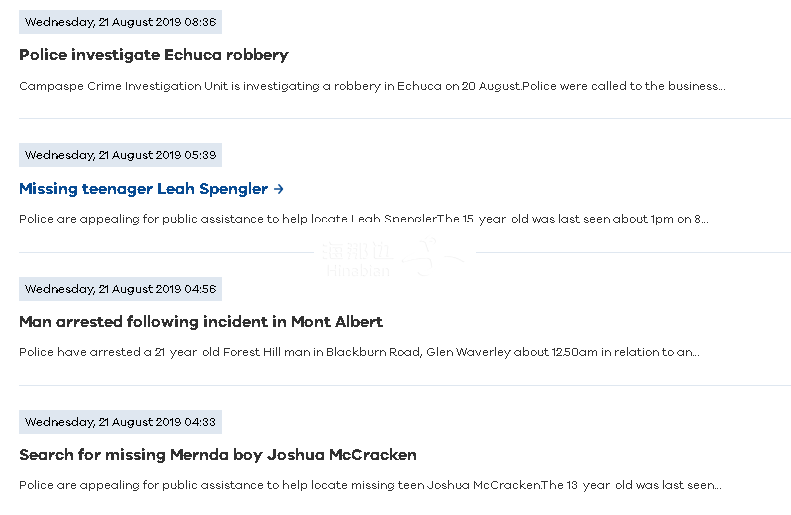The width and height of the screenshot is (791, 515).
Task: Open Police investigate Echuca robbery article
Action: (x=154, y=55)
